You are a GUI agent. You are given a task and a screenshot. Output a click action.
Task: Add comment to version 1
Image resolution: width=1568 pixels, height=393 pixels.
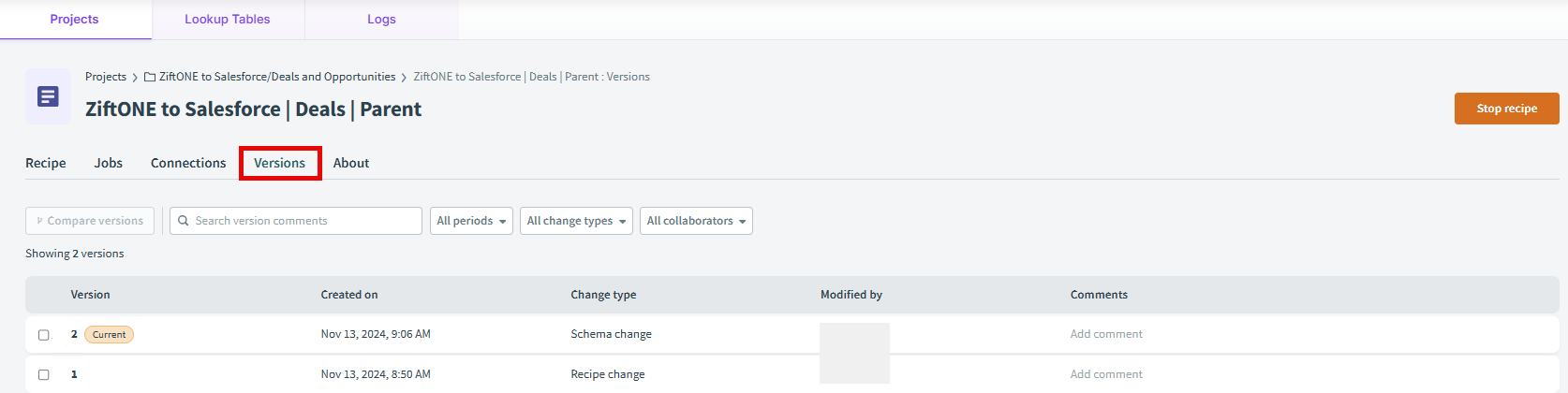[1106, 374]
